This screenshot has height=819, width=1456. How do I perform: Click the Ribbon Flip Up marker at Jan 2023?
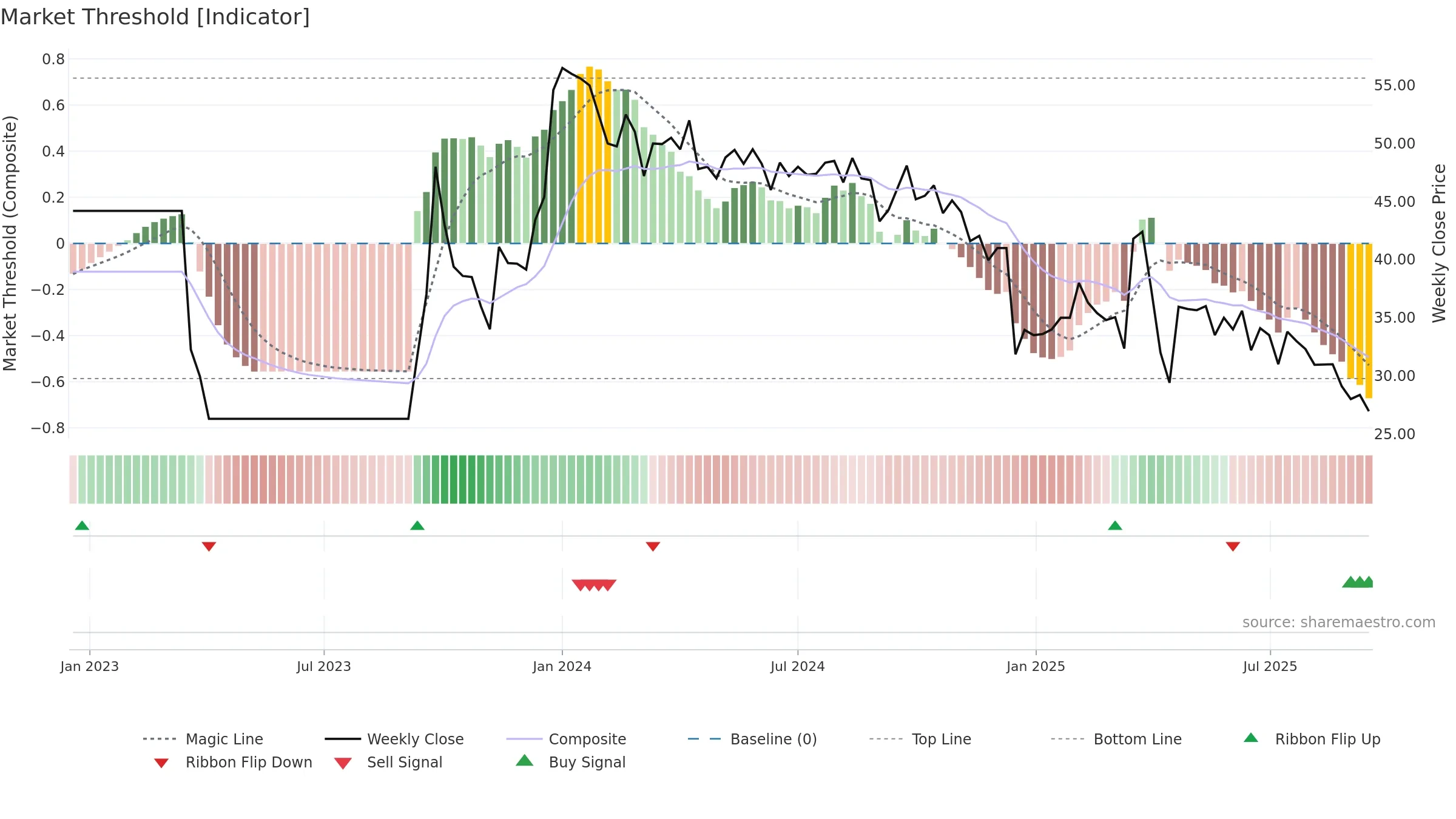82,525
